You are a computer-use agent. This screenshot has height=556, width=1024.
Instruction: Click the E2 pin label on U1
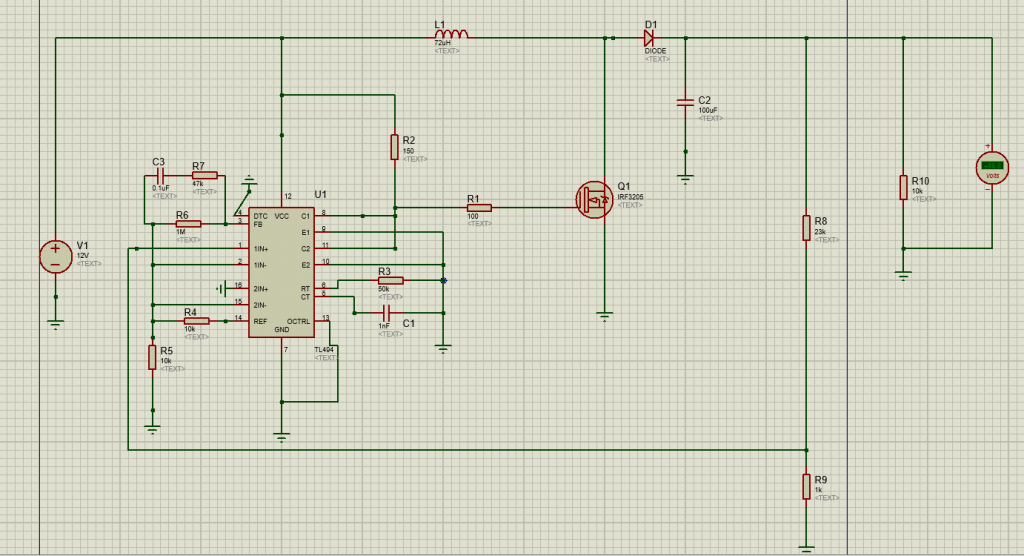coord(306,265)
